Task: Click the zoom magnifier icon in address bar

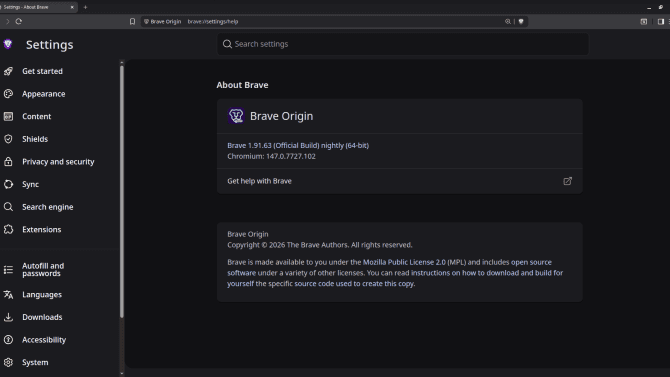Action: click(508, 21)
